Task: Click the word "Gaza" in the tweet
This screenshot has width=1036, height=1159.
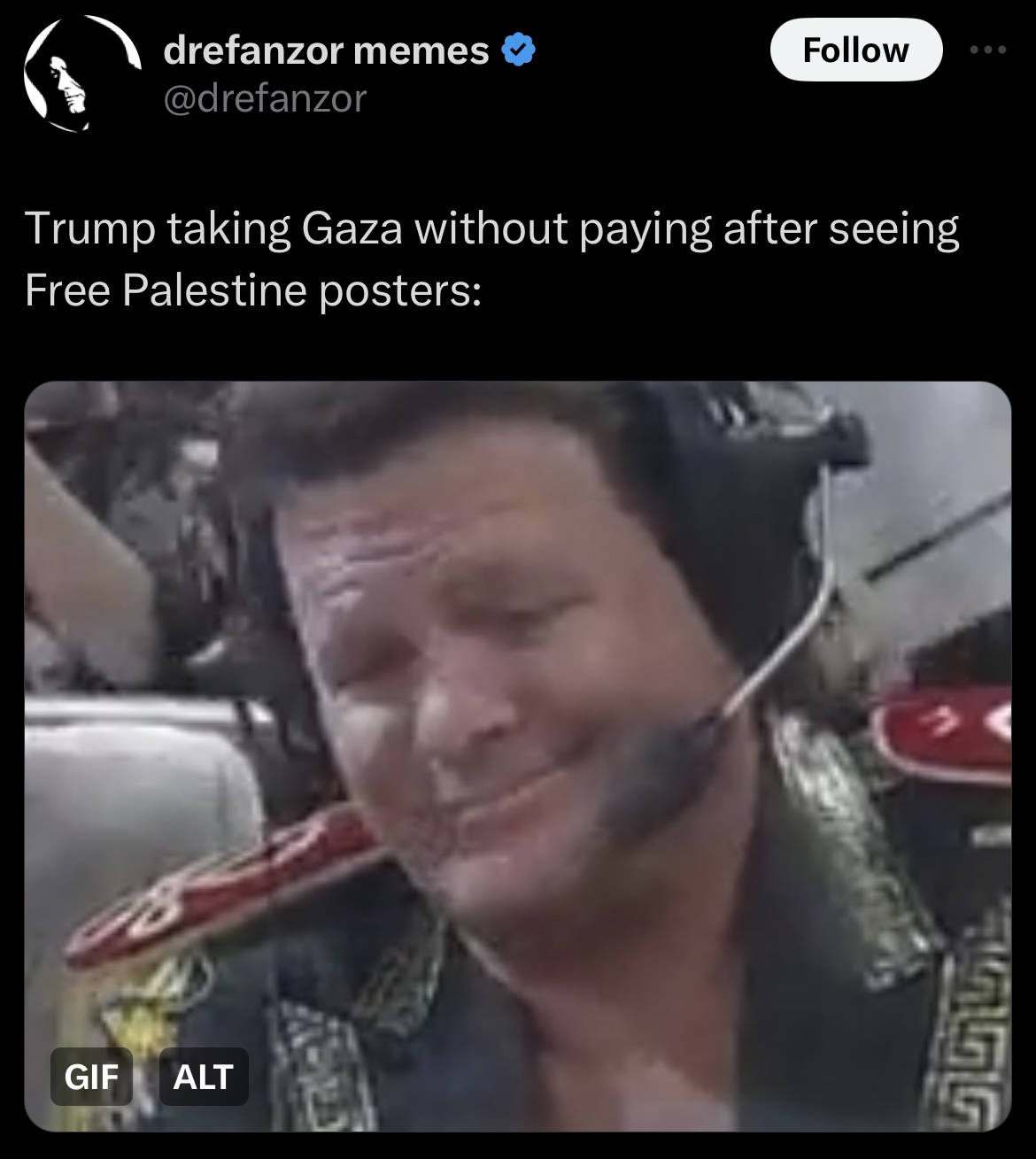Action: [x=352, y=228]
